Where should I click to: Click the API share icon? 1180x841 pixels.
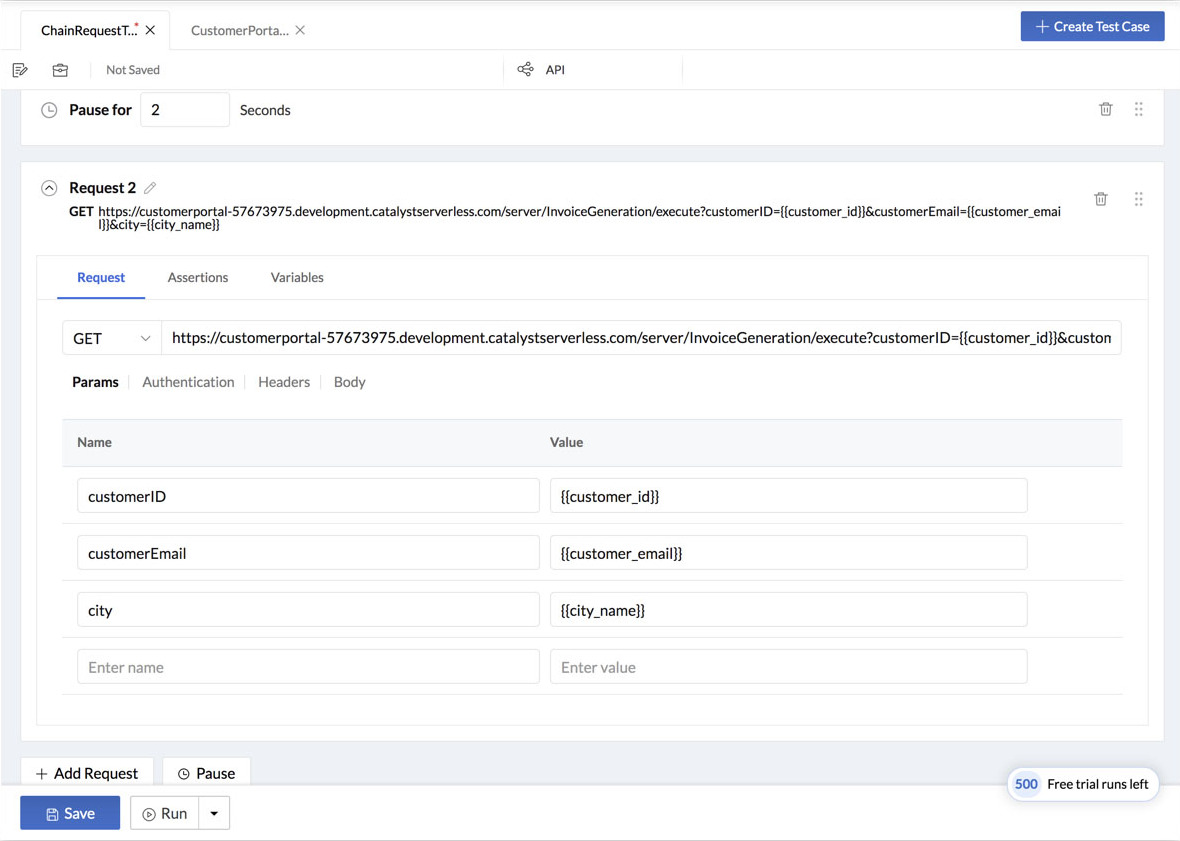(525, 69)
